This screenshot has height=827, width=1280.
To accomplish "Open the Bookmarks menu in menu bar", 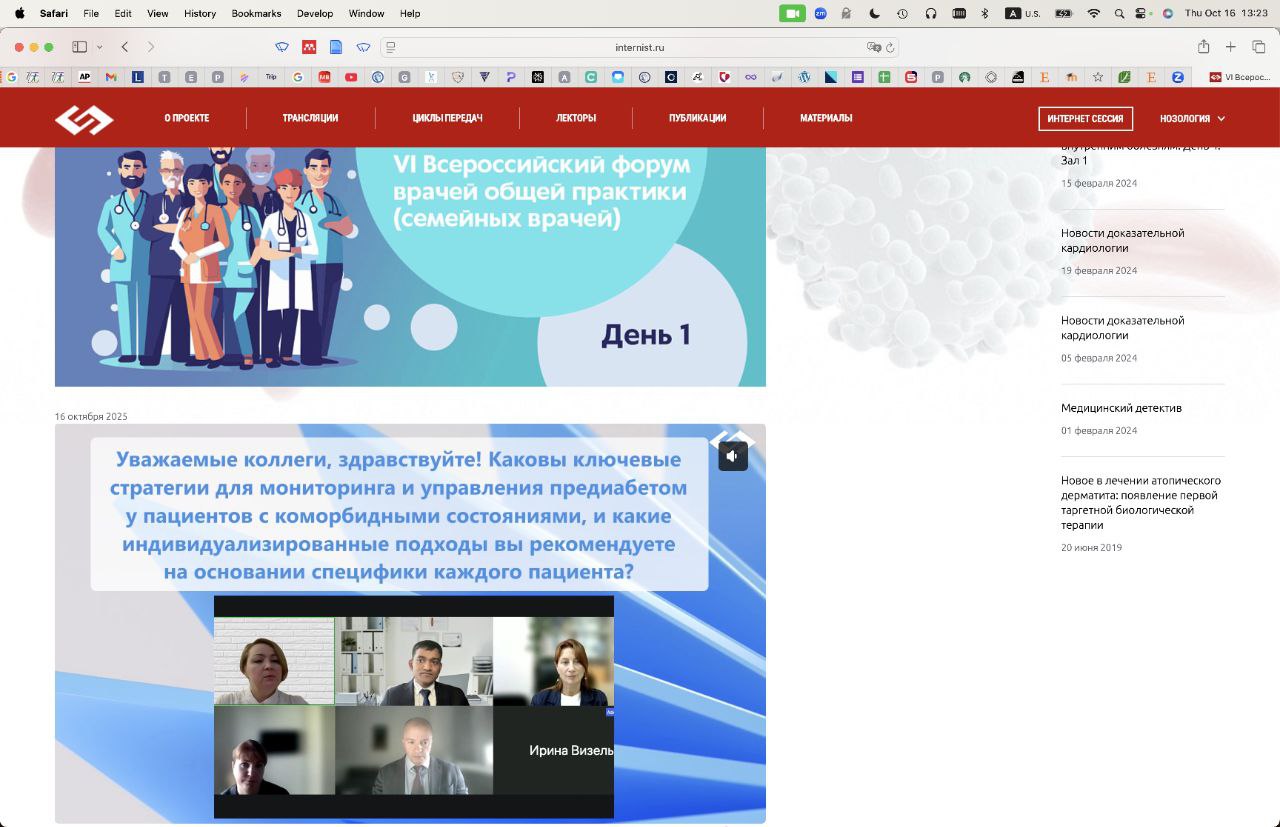I will pyautogui.click(x=256, y=14).
